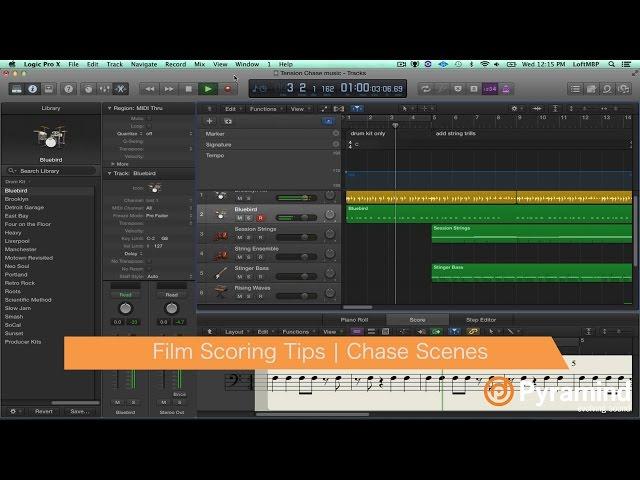This screenshot has height=480, width=640.
Task: Click the Rewind transport button
Action: (x=150, y=89)
